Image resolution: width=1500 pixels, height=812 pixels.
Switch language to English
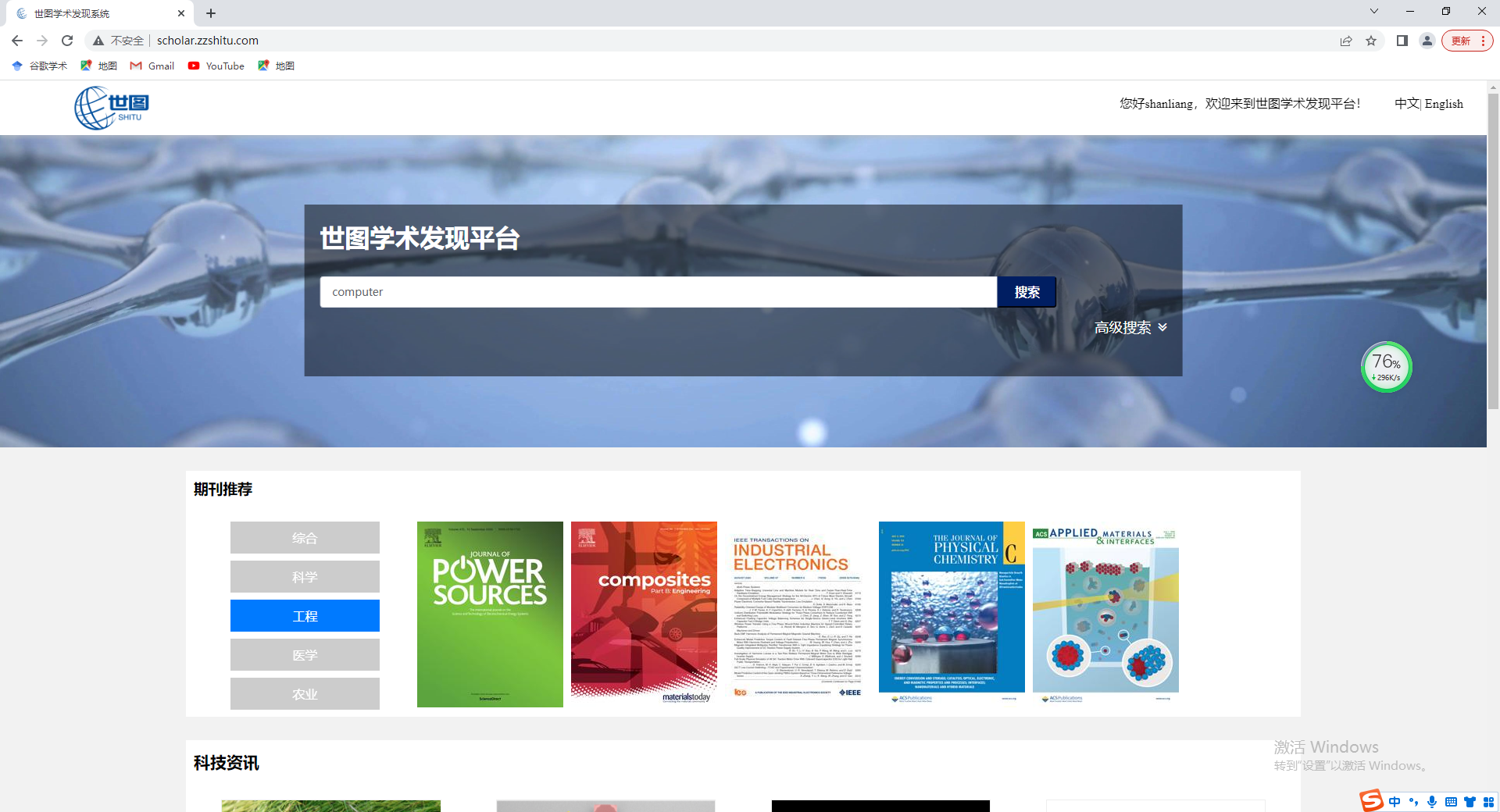click(1444, 104)
